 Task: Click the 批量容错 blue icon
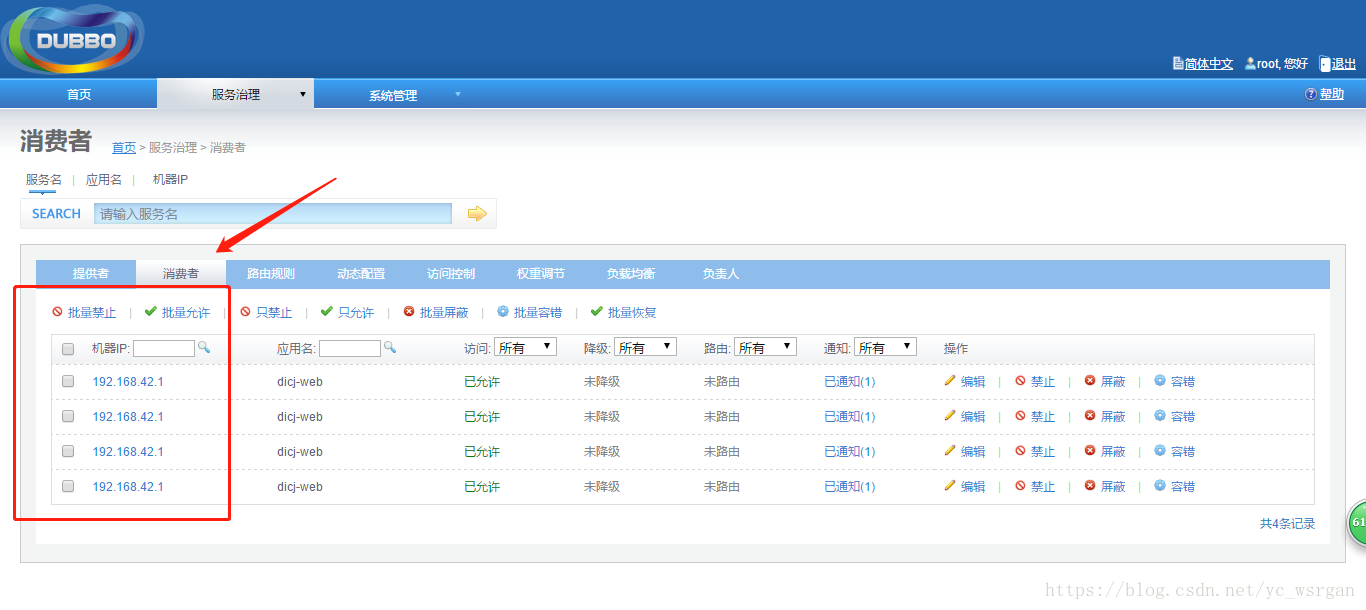(503, 312)
